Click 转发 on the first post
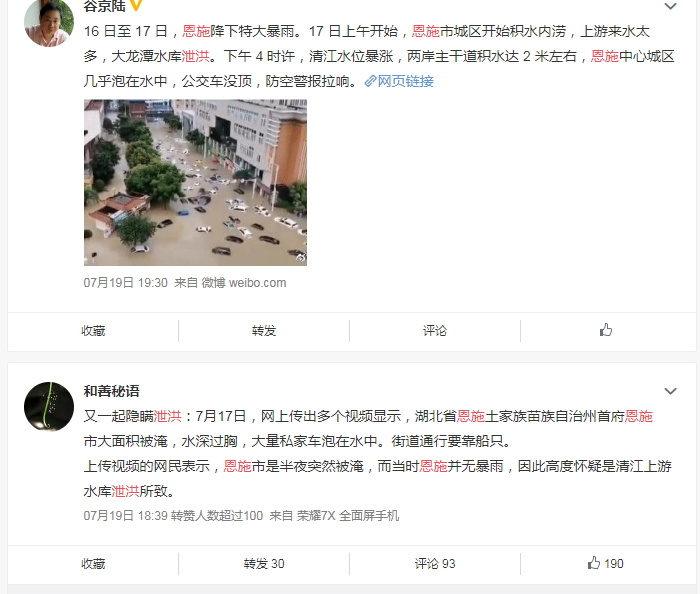This screenshot has height=594, width=700. tap(264, 331)
